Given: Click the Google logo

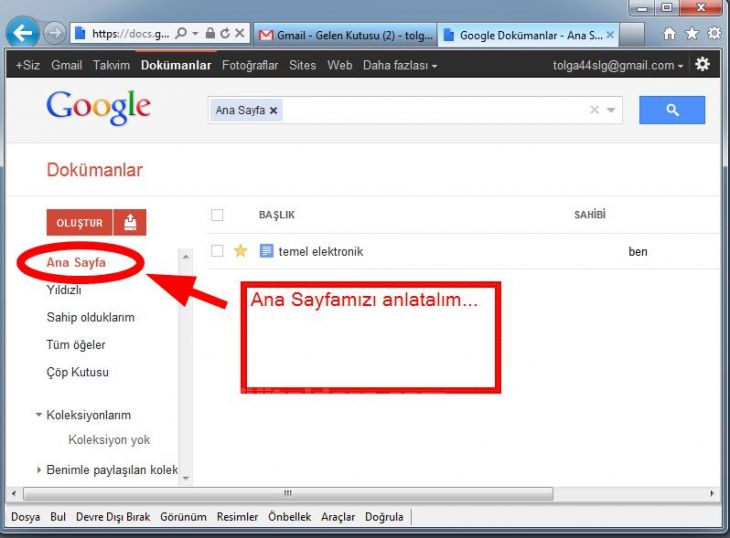Looking at the screenshot, I should click(x=98, y=107).
